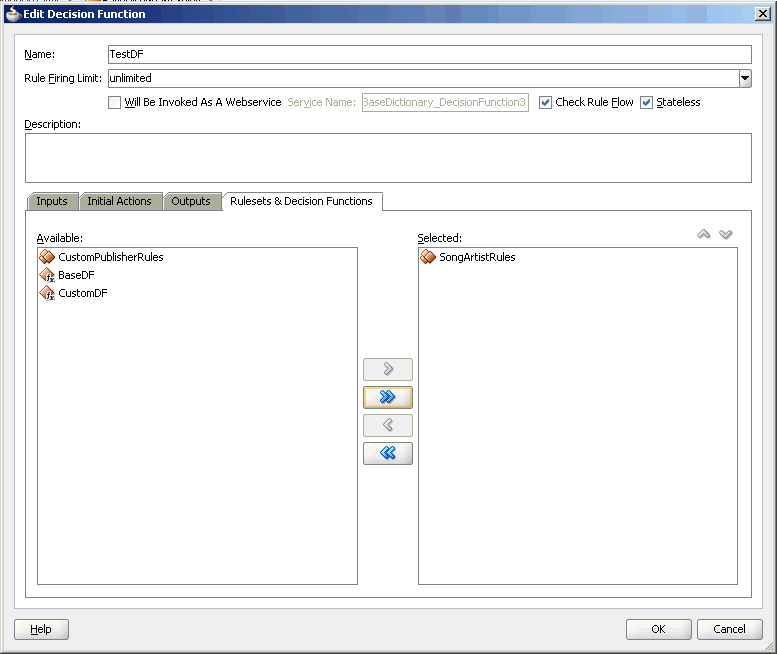The width and height of the screenshot is (777, 654).
Task: Click the move-one-right single arrow button
Action: (388, 369)
